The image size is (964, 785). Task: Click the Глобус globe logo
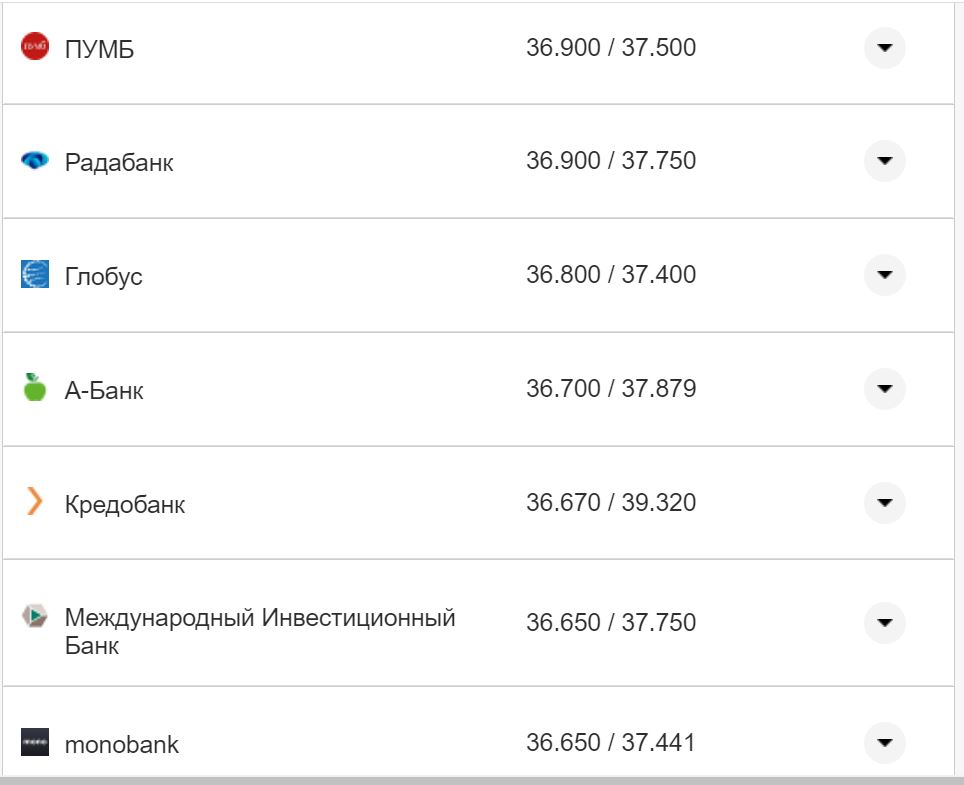coord(35,274)
